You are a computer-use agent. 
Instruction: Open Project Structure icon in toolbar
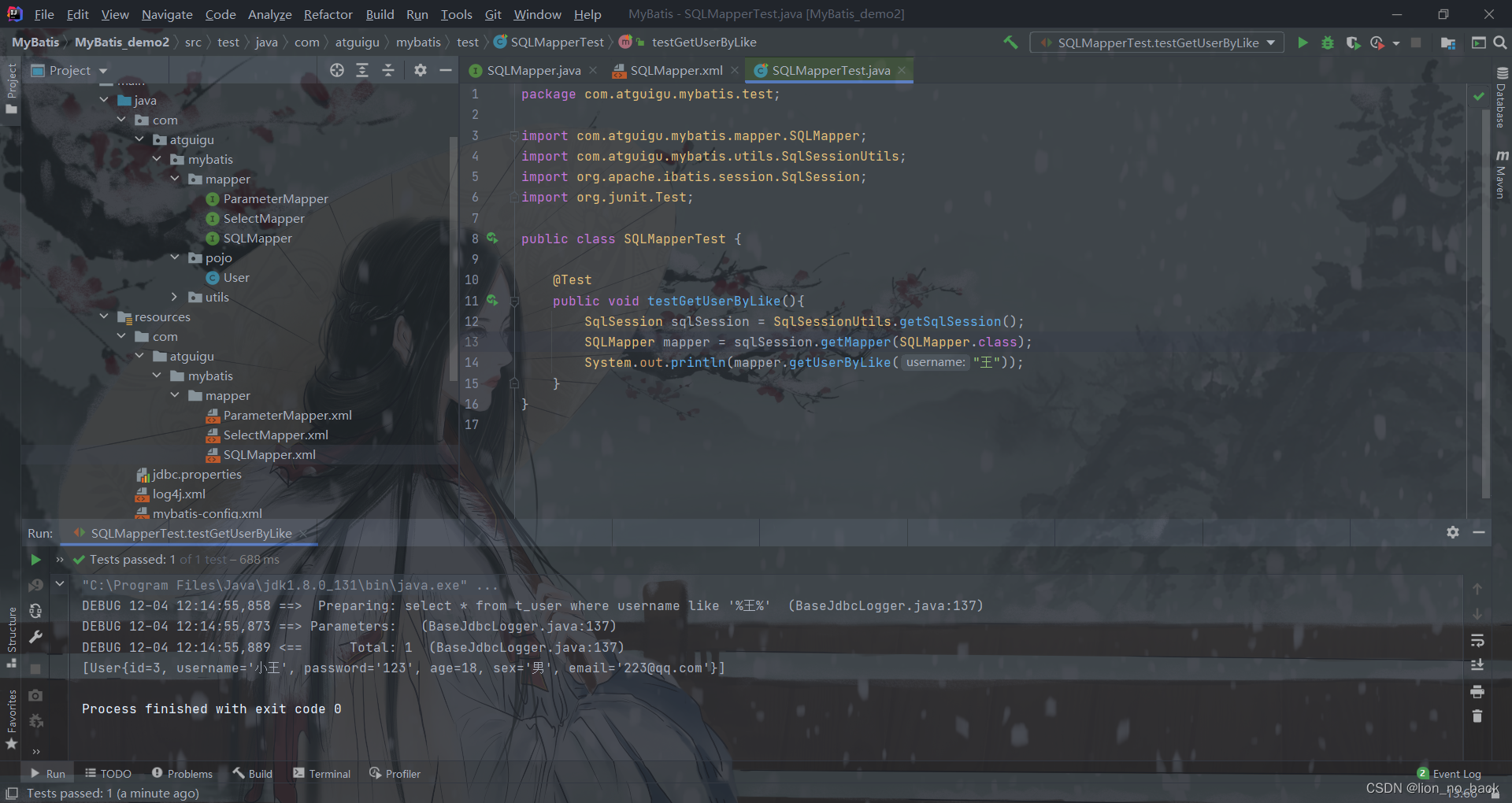click(1447, 43)
